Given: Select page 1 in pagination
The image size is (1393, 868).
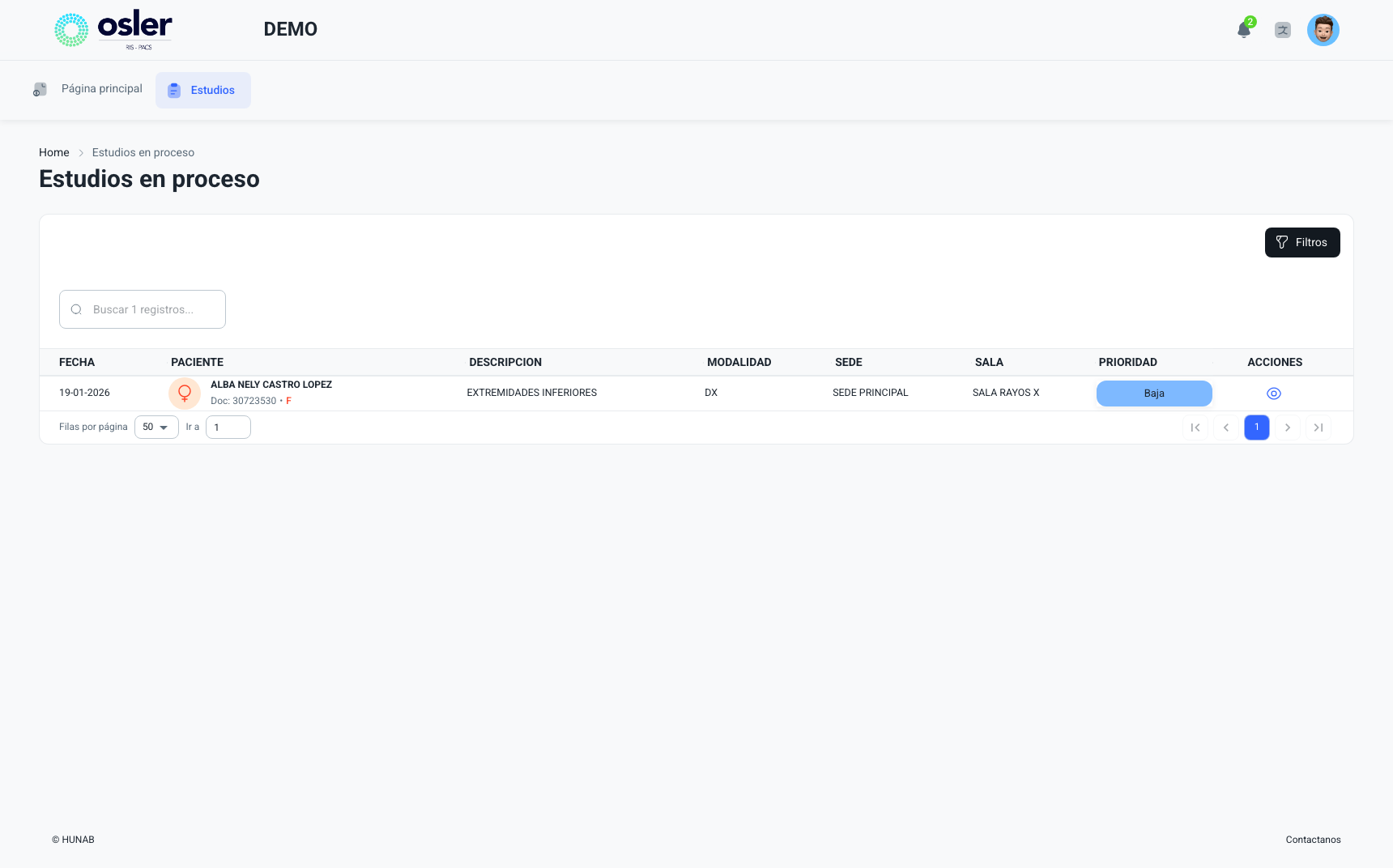Looking at the screenshot, I should (1257, 428).
